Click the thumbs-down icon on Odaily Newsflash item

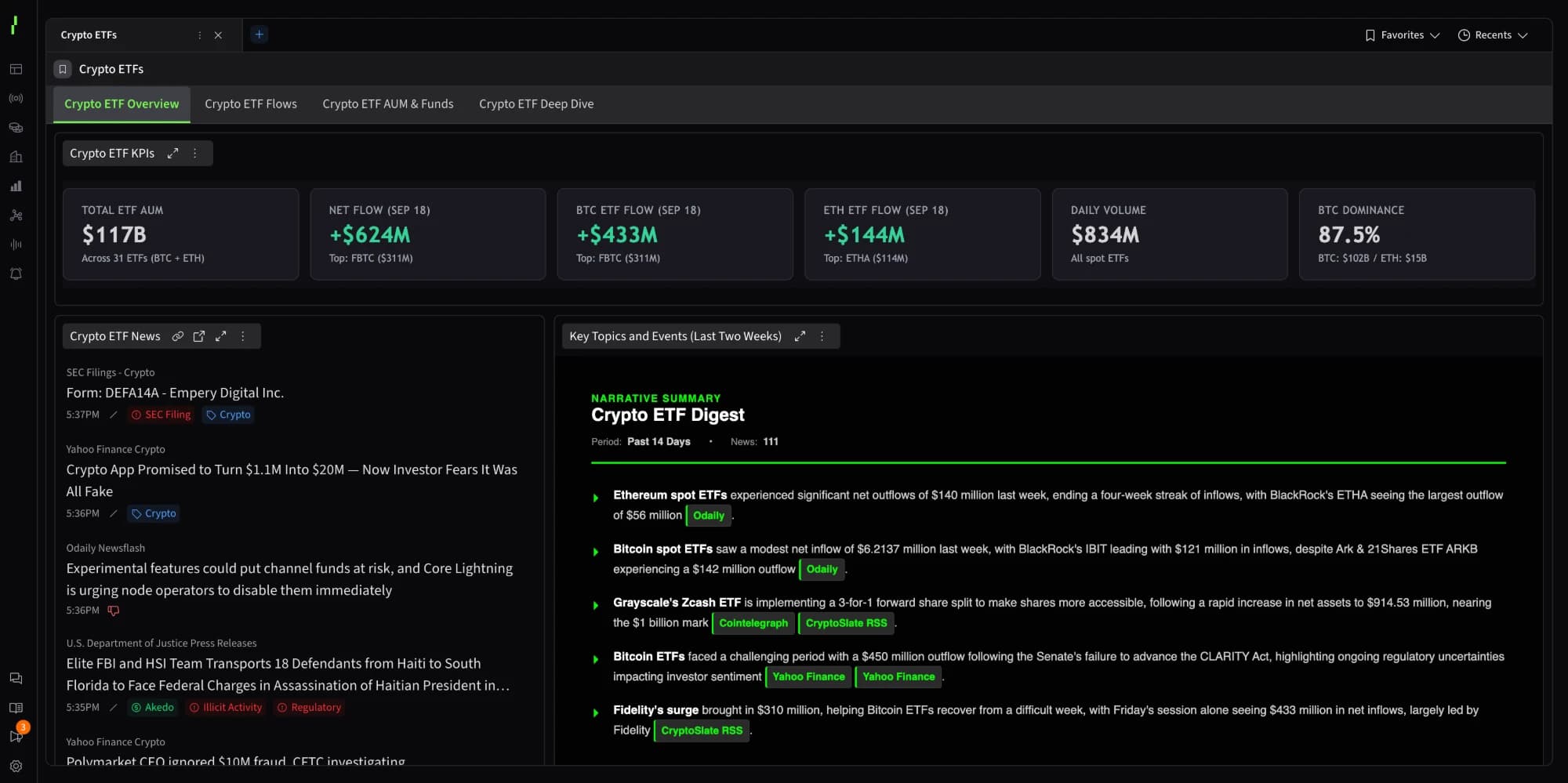114,611
